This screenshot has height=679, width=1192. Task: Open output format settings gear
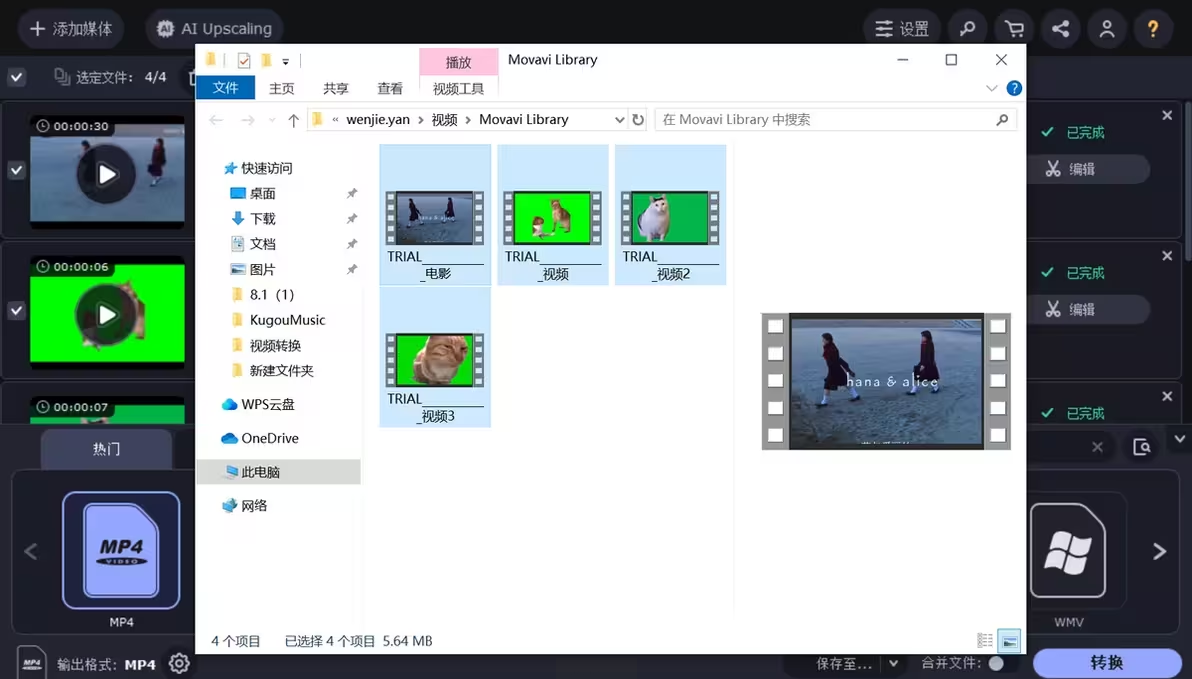179,663
